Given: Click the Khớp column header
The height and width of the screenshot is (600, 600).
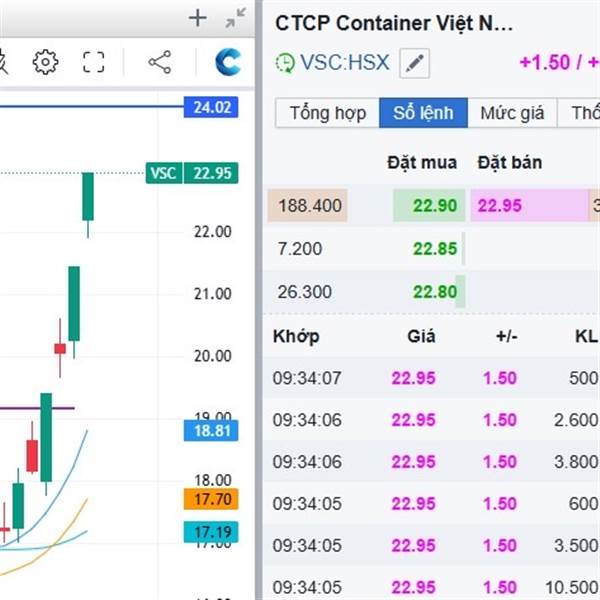Looking at the screenshot, I should click(296, 337).
